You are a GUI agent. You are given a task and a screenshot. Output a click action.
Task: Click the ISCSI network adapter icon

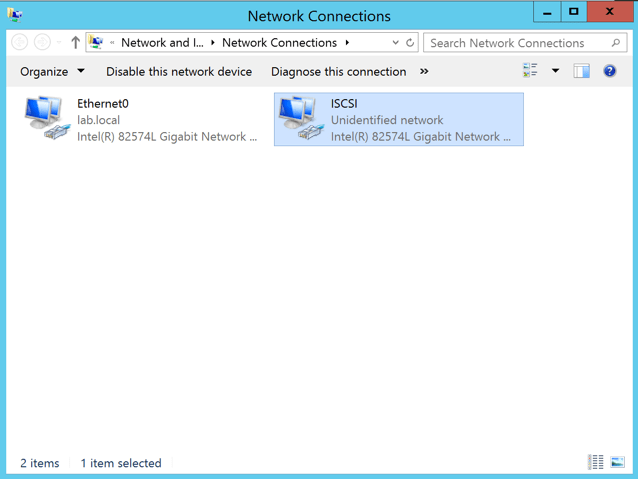tap(300, 119)
